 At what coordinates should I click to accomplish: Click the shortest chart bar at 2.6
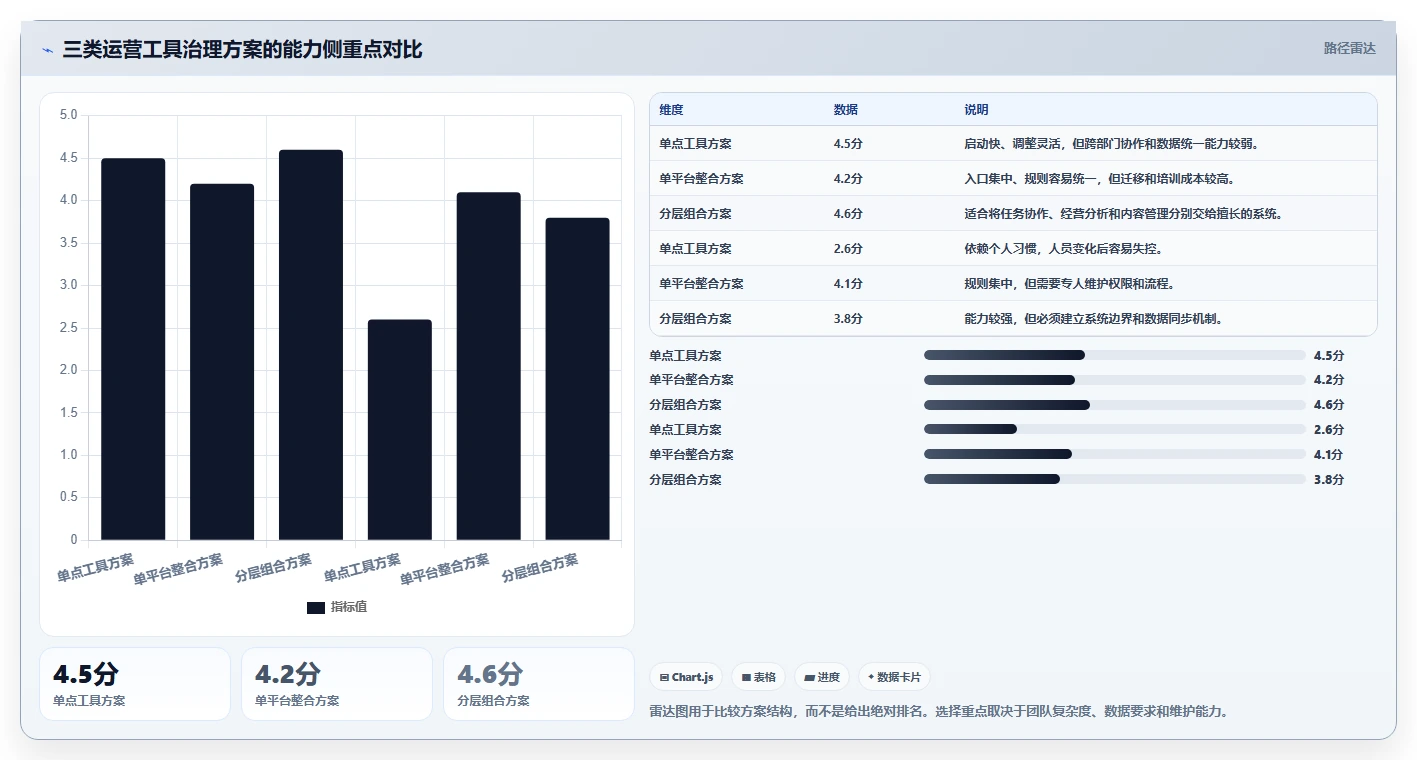tap(400, 430)
